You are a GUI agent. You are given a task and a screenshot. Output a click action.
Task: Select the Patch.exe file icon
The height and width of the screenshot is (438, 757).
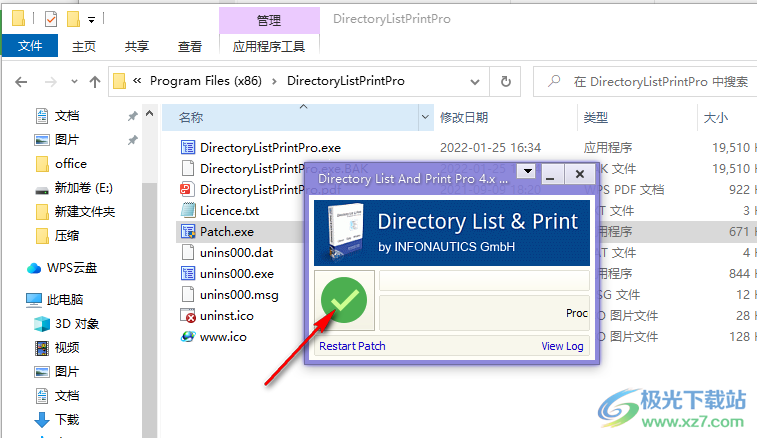tap(188, 231)
